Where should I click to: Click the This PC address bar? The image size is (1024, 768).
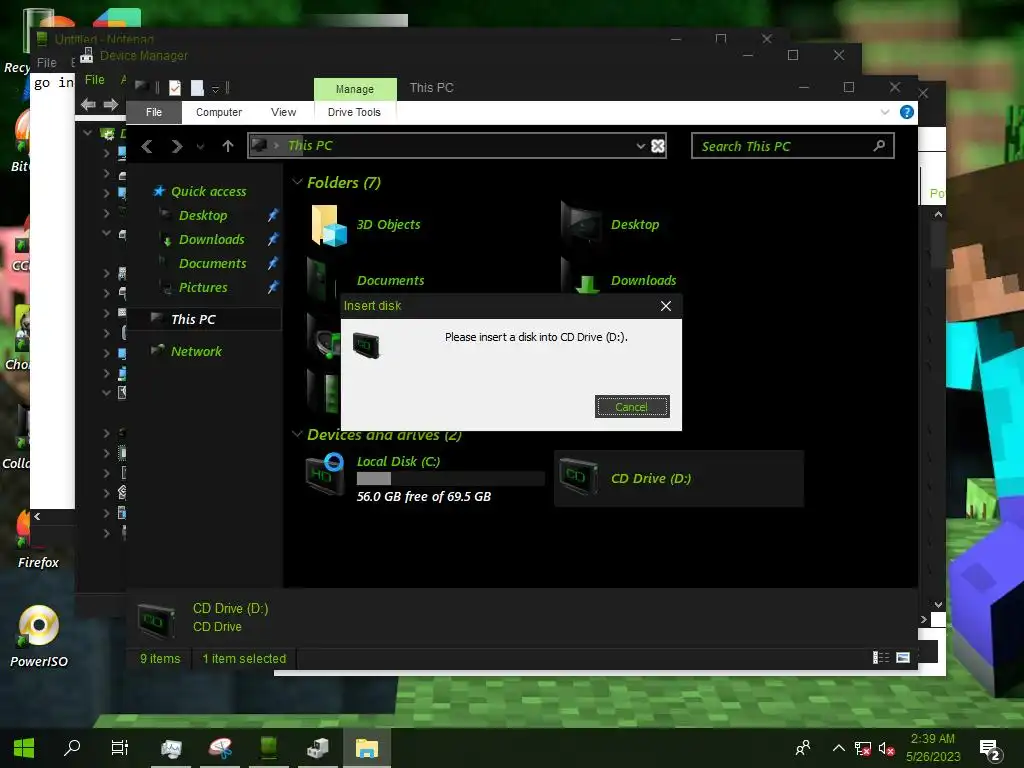pos(457,146)
